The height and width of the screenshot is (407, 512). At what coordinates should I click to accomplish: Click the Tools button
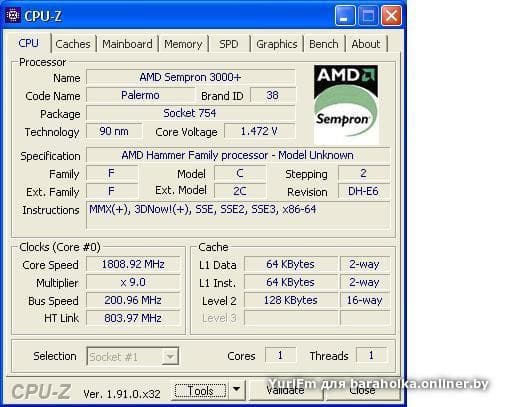[x=200, y=390]
